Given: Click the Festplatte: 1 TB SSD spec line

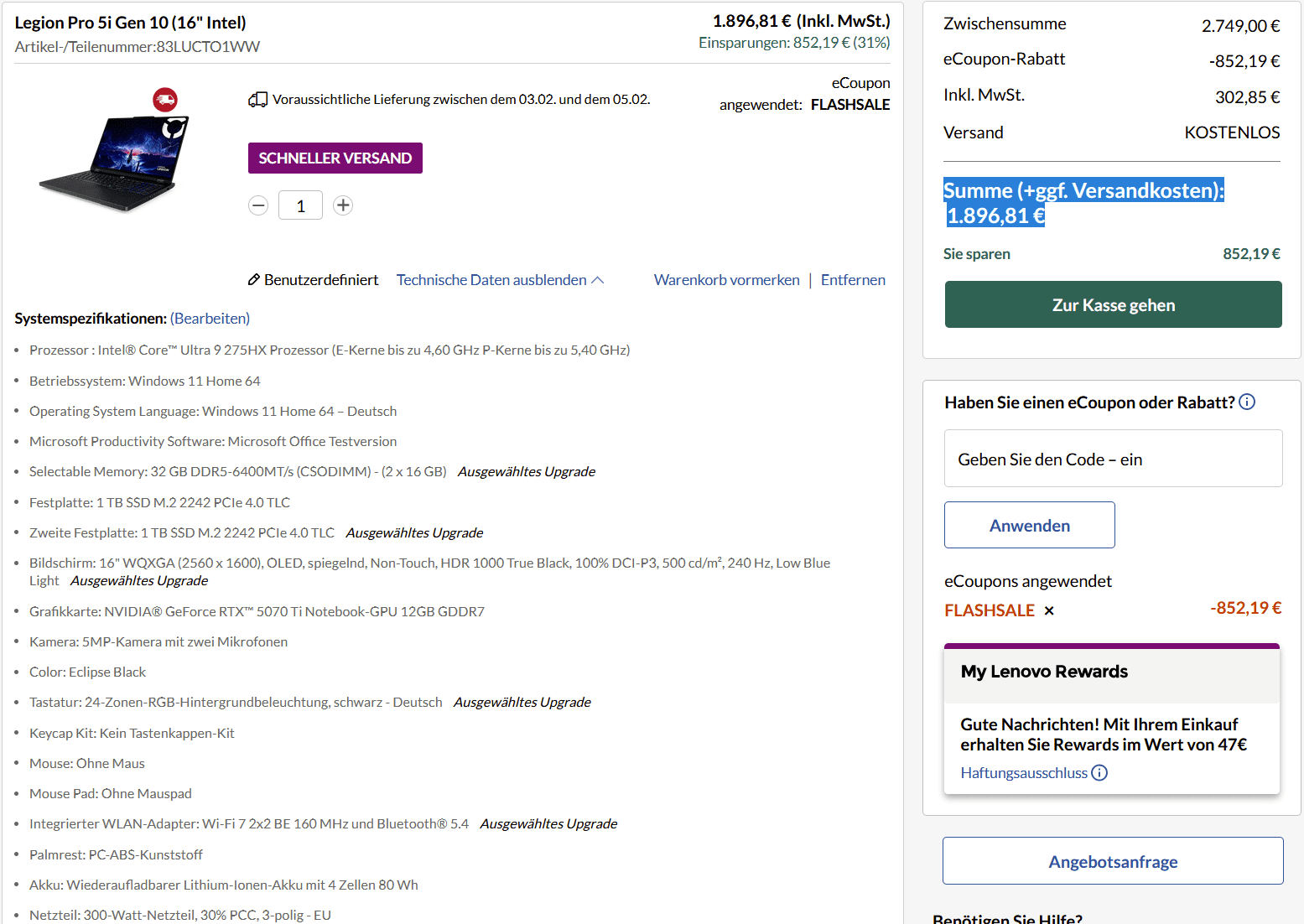Looking at the screenshot, I should click(159, 503).
